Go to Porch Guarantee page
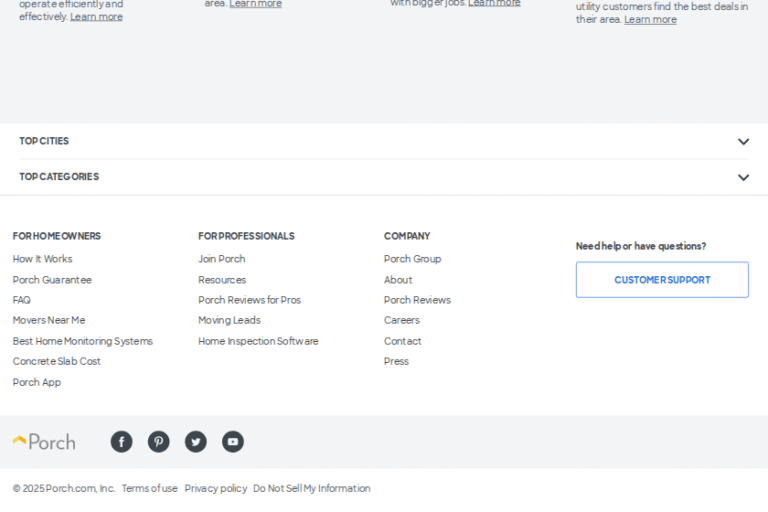Viewport: 768px width, 512px height. 52,280
